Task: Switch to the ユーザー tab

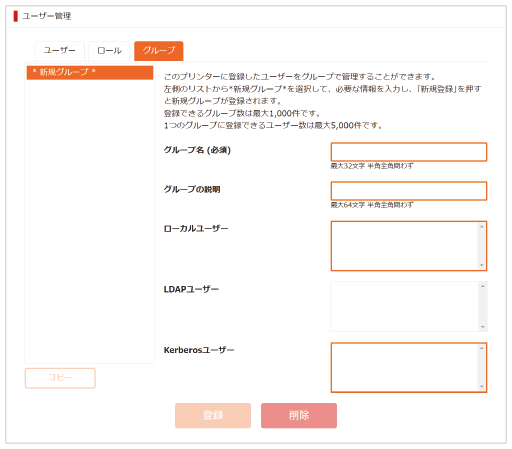Action: coord(60,51)
